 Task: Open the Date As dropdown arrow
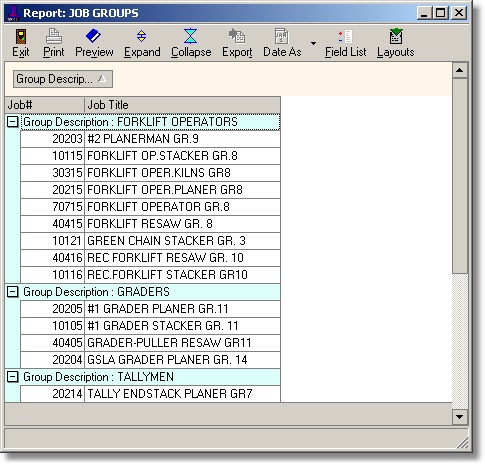[313, 43]
